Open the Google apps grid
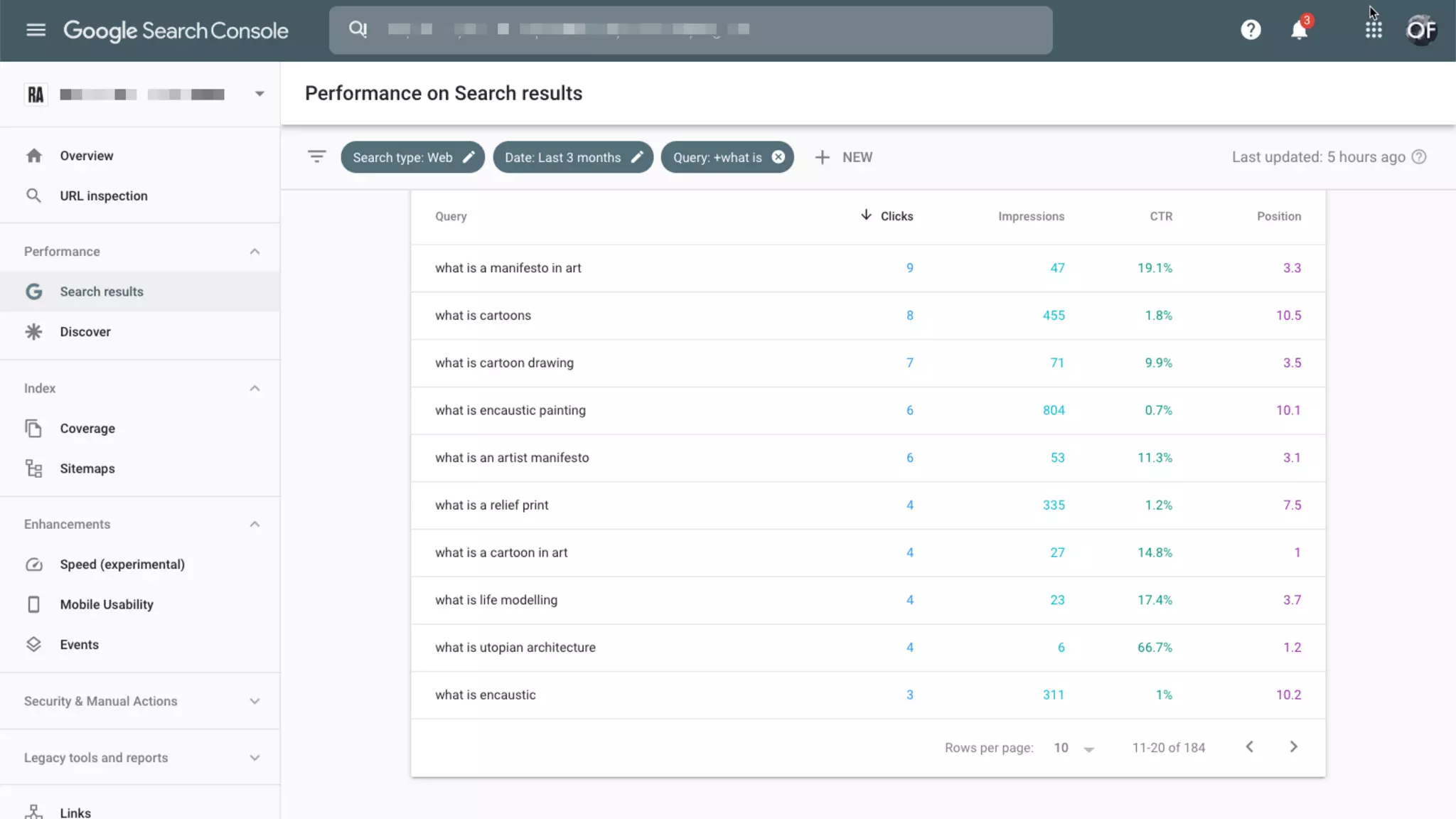The height and width of the screenshot is (819, 1456). click(x=1374, y=30)
